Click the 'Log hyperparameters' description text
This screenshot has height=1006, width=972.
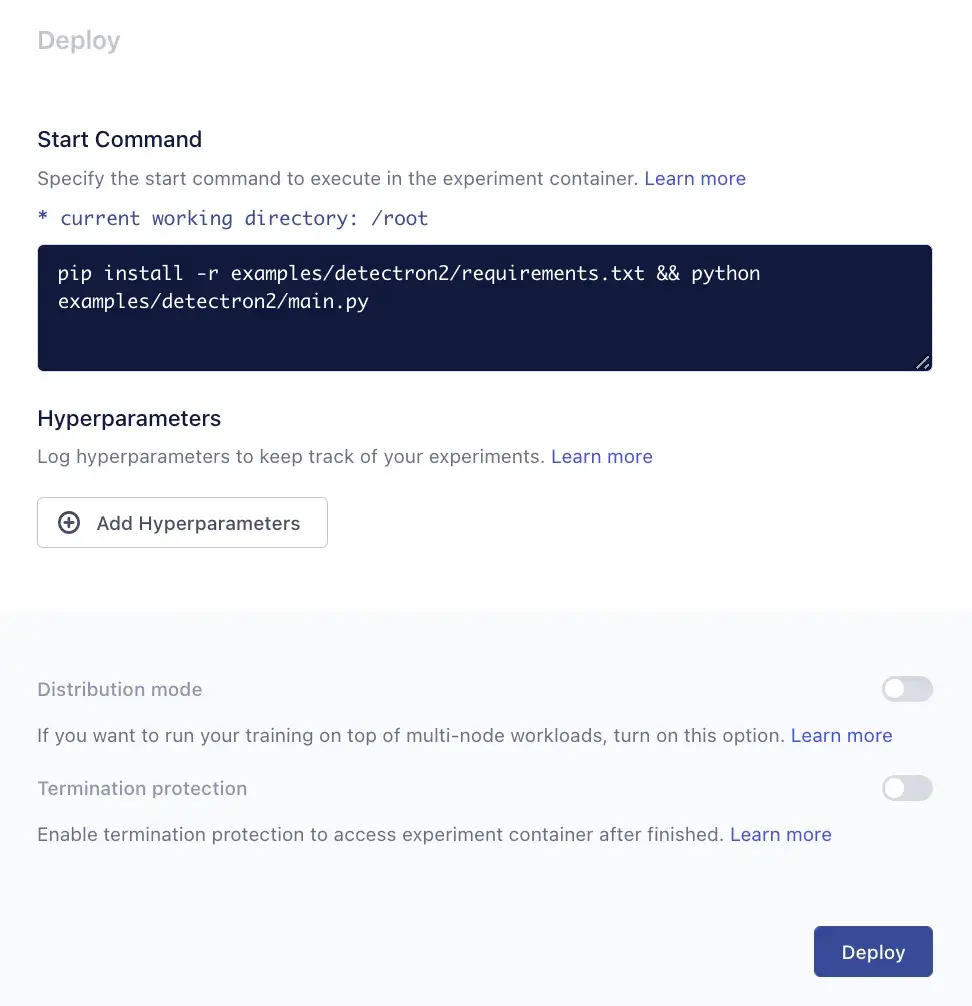[x=290, y=457]
